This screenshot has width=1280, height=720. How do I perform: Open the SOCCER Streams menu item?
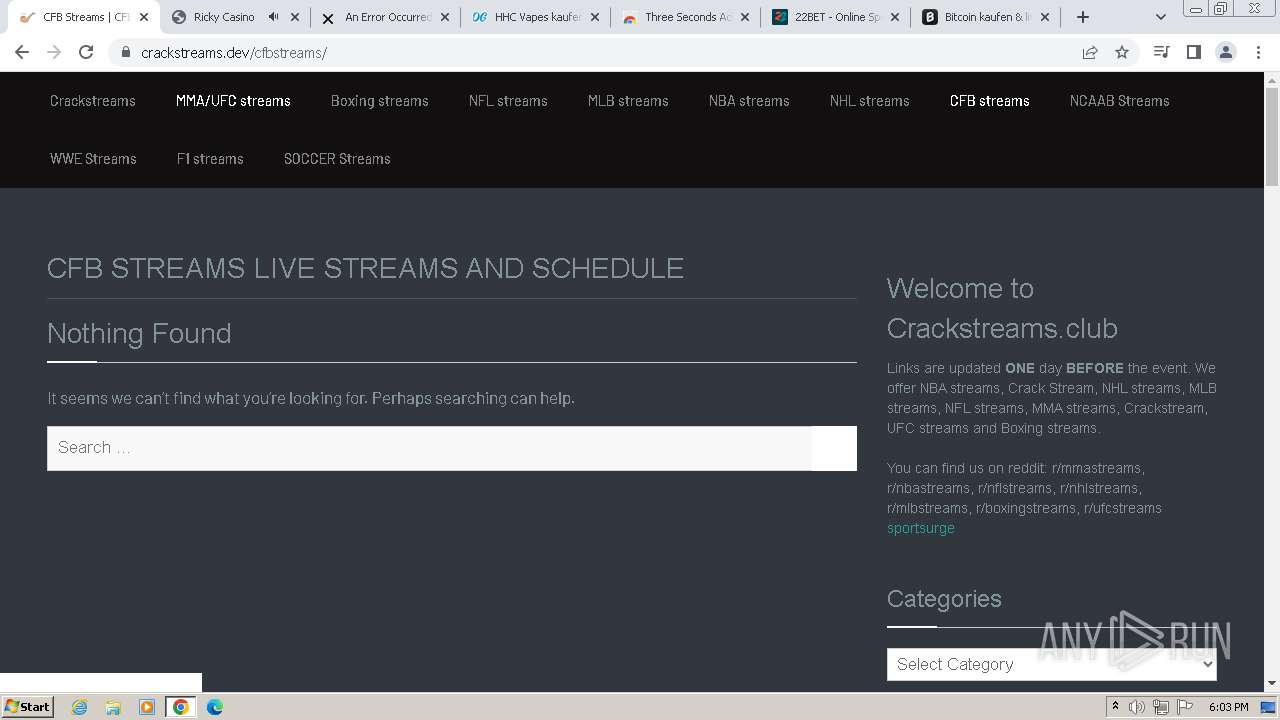[337, 159]
